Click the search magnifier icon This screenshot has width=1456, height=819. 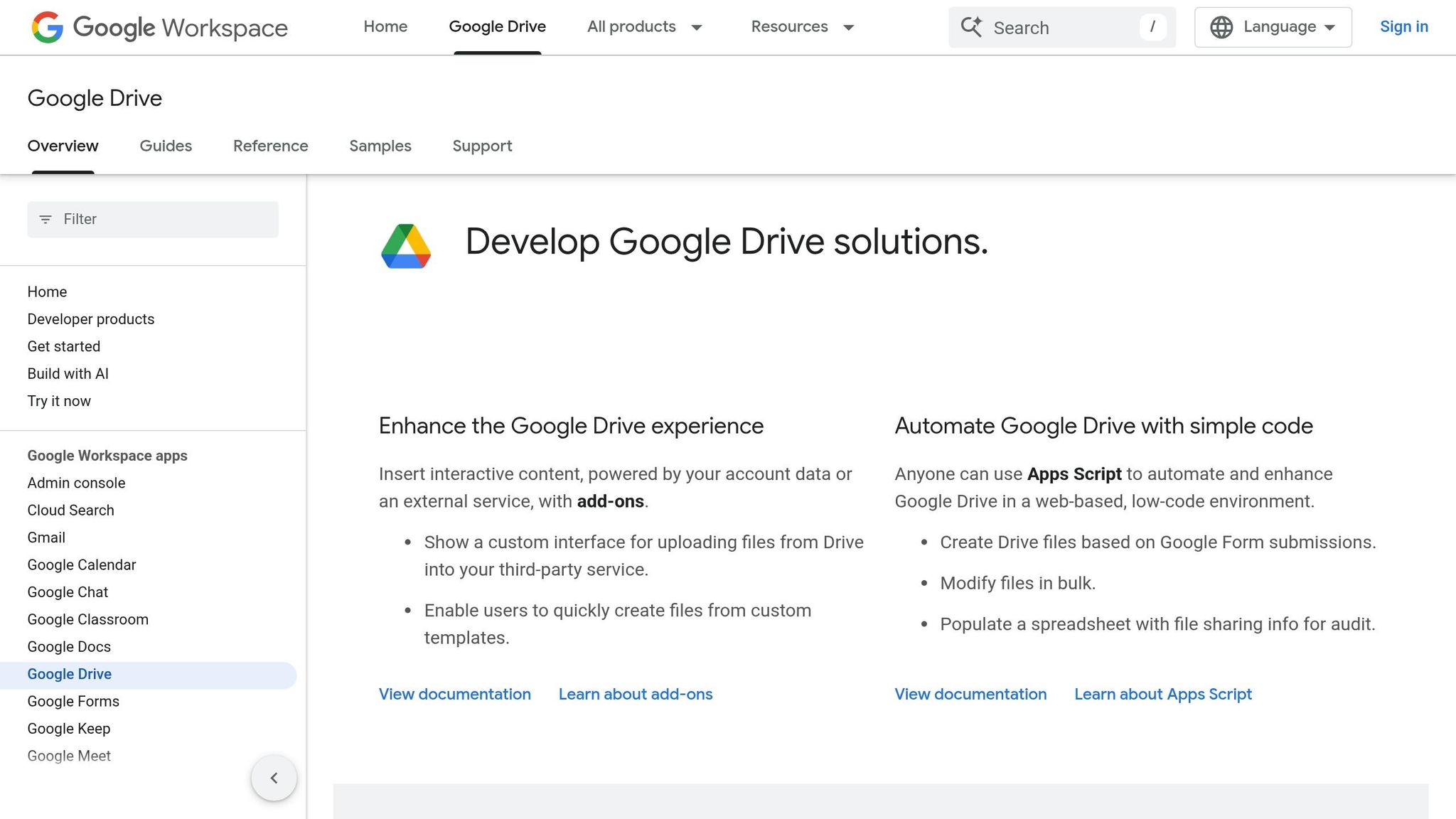click(972, 27)
